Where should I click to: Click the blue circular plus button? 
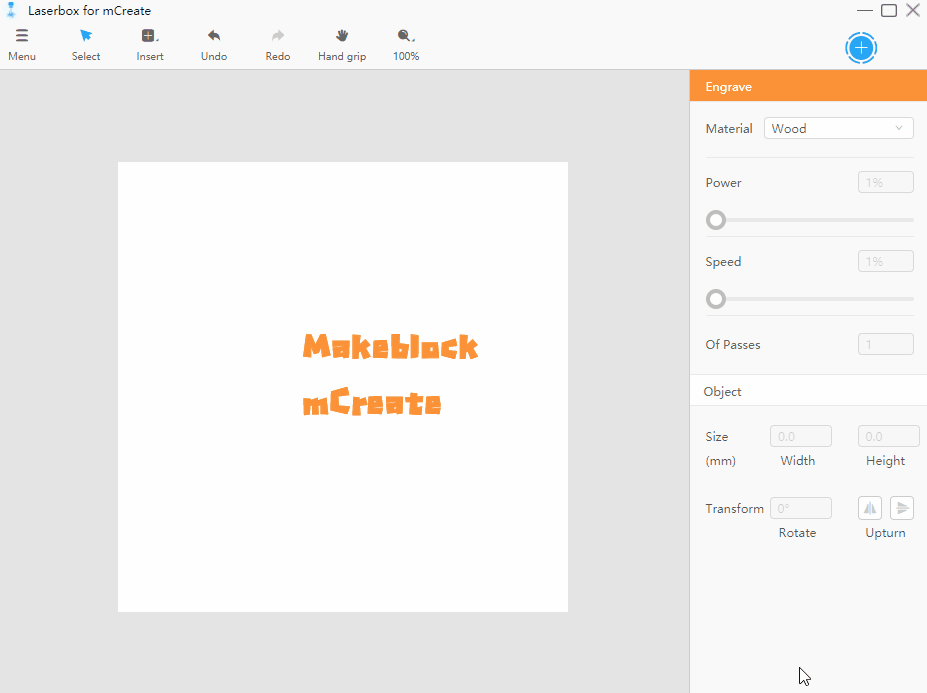pyautogui.click(x=861, y=48)
